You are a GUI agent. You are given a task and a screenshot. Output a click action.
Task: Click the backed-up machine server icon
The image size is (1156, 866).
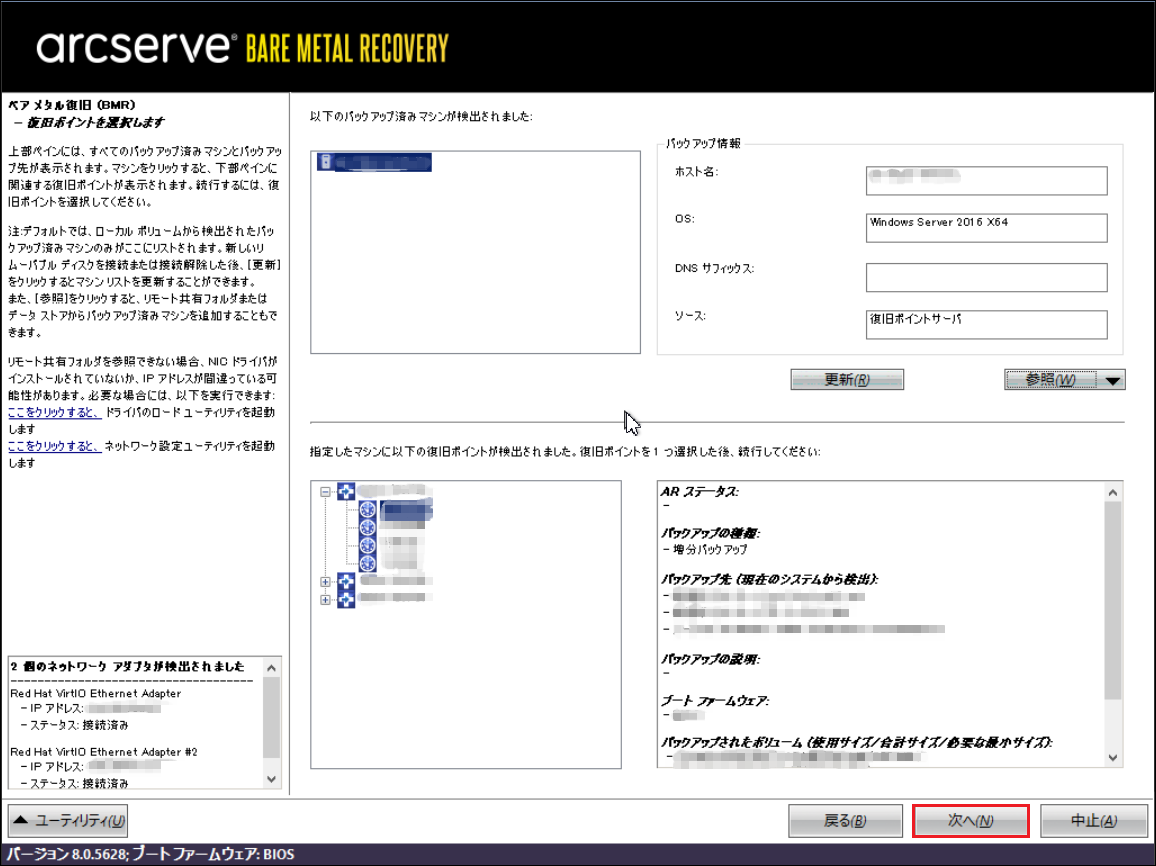click(x=326, y=162)
